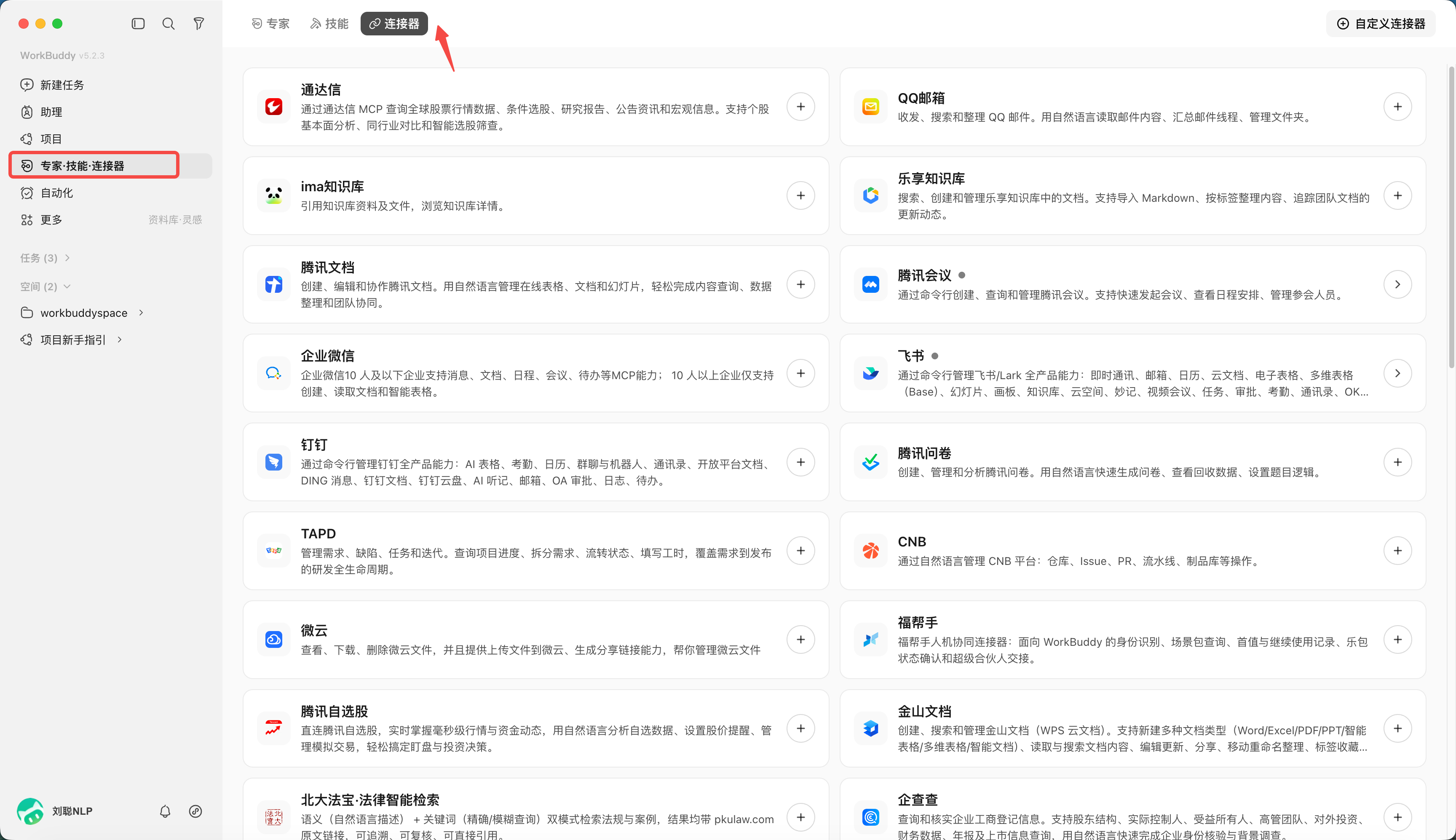
Task: Switch to the 技能 tab
Action: point(329,24)
